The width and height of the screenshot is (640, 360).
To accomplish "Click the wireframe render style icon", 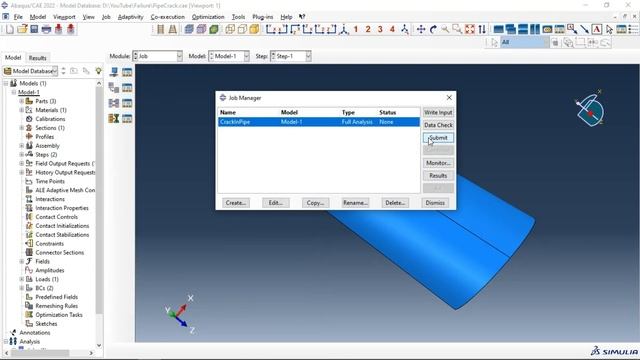I will point(230,29).
